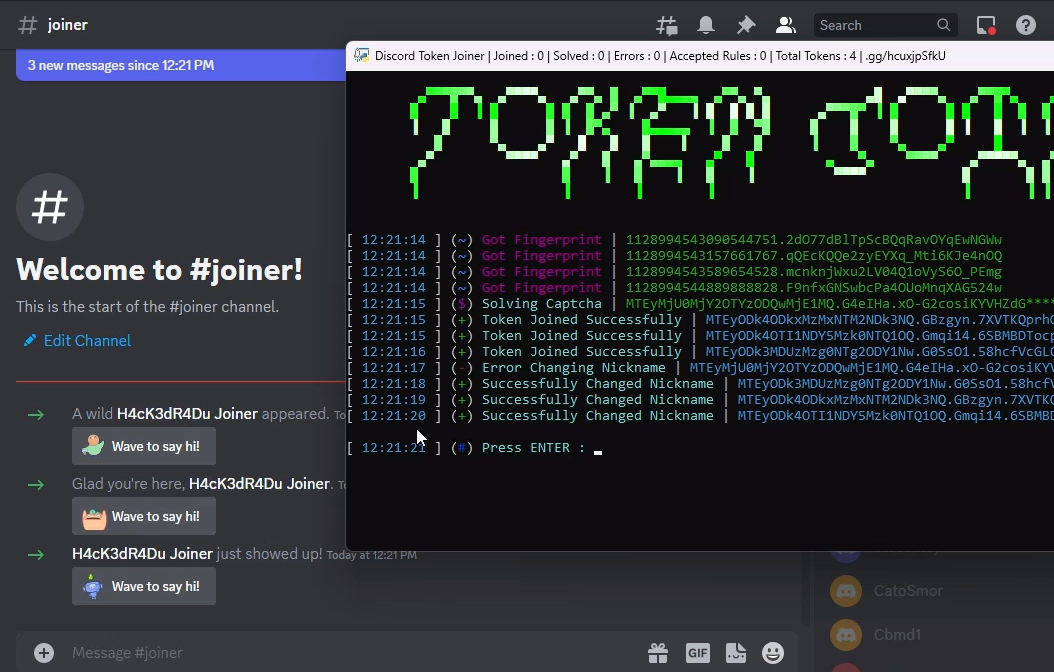Image resolution: width=1054 pixels, height=672 pixels.
Task: Click the first Wave to say hi button
Action: point(143,446)
